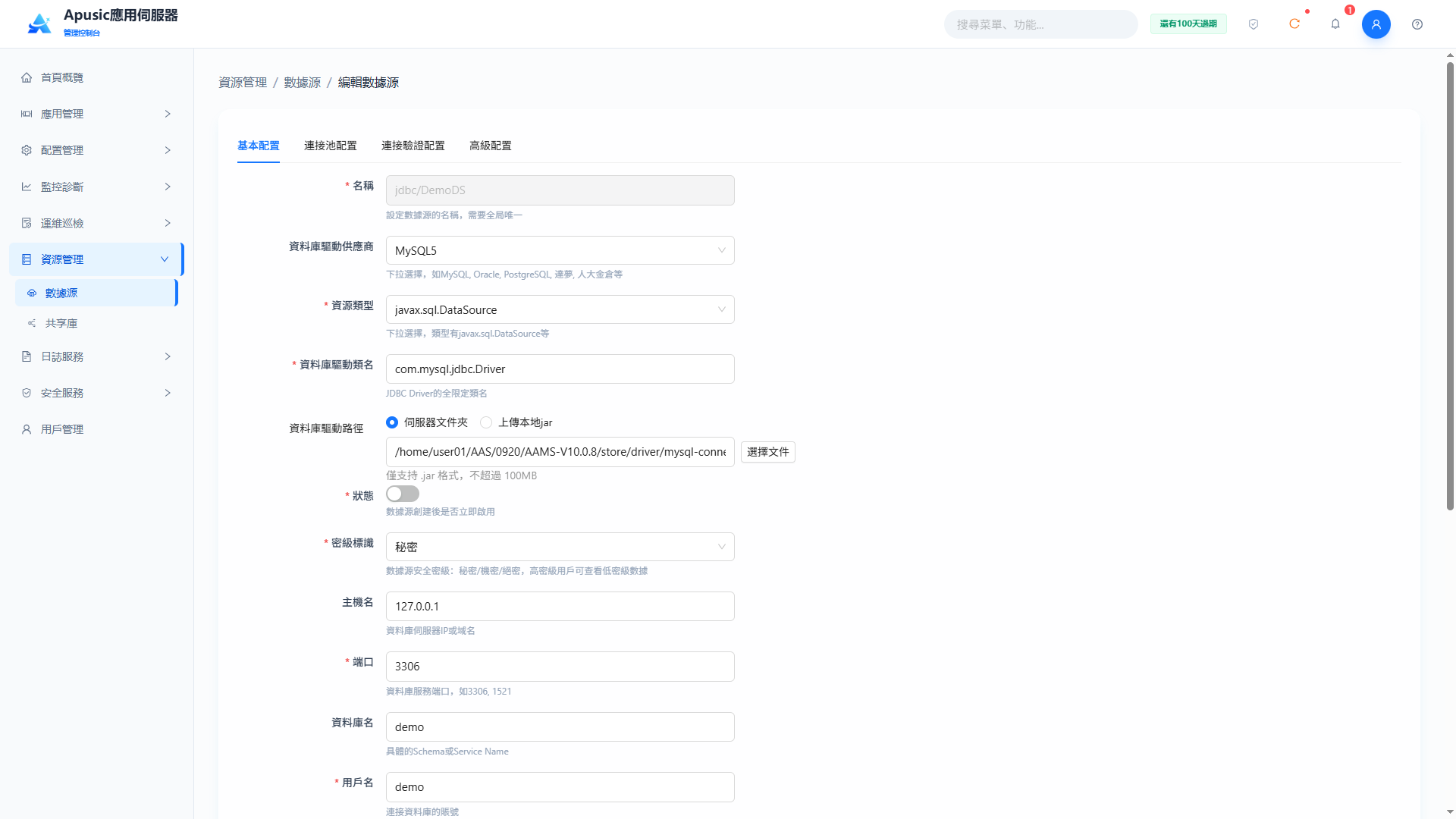Screen dimensions: 1456x819
Task: Open the 密級標識 秘密 dropdown
Action: point(560,547)
